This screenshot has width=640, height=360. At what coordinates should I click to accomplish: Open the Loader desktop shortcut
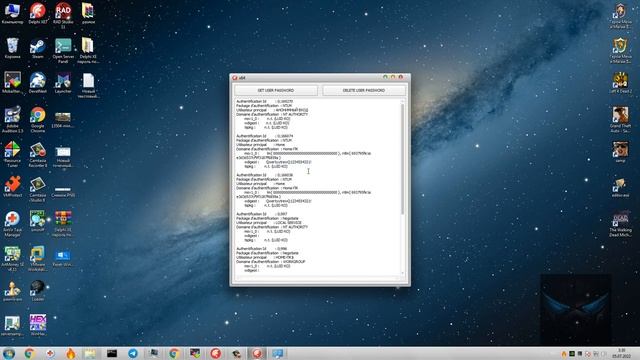pyautogui.click(x=38, y=291)
